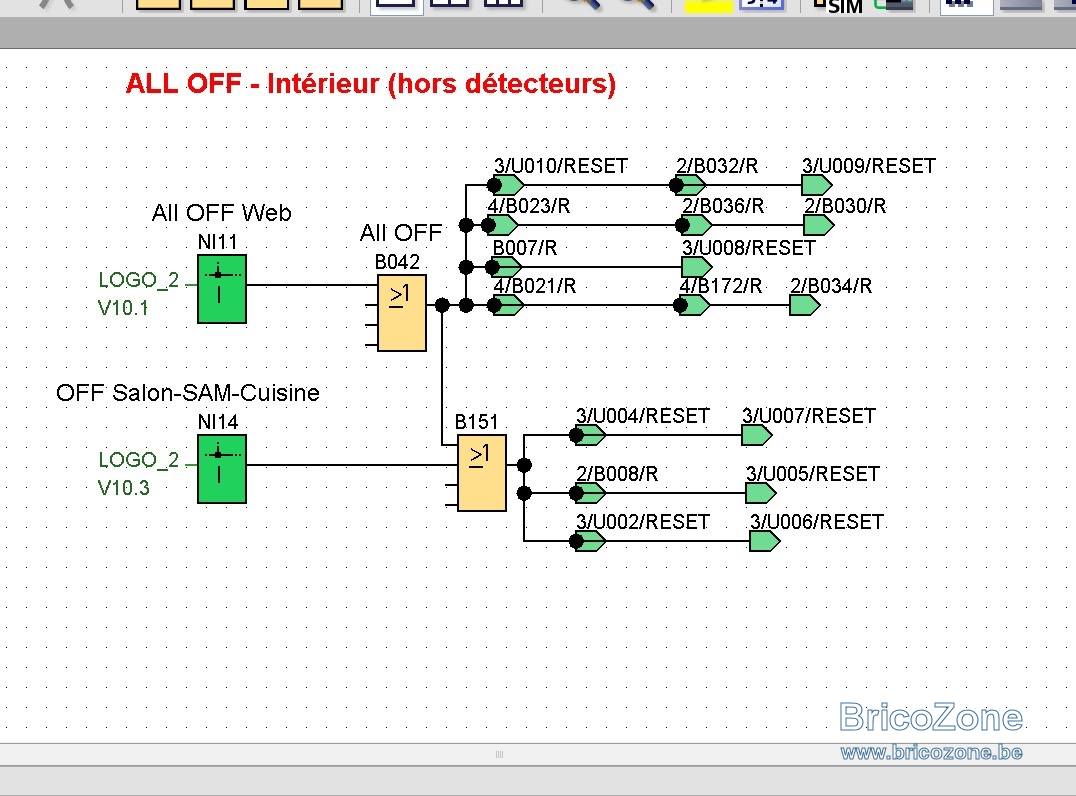Click the 2/B034/R connector flag
1076x796 pixels.
804,305
